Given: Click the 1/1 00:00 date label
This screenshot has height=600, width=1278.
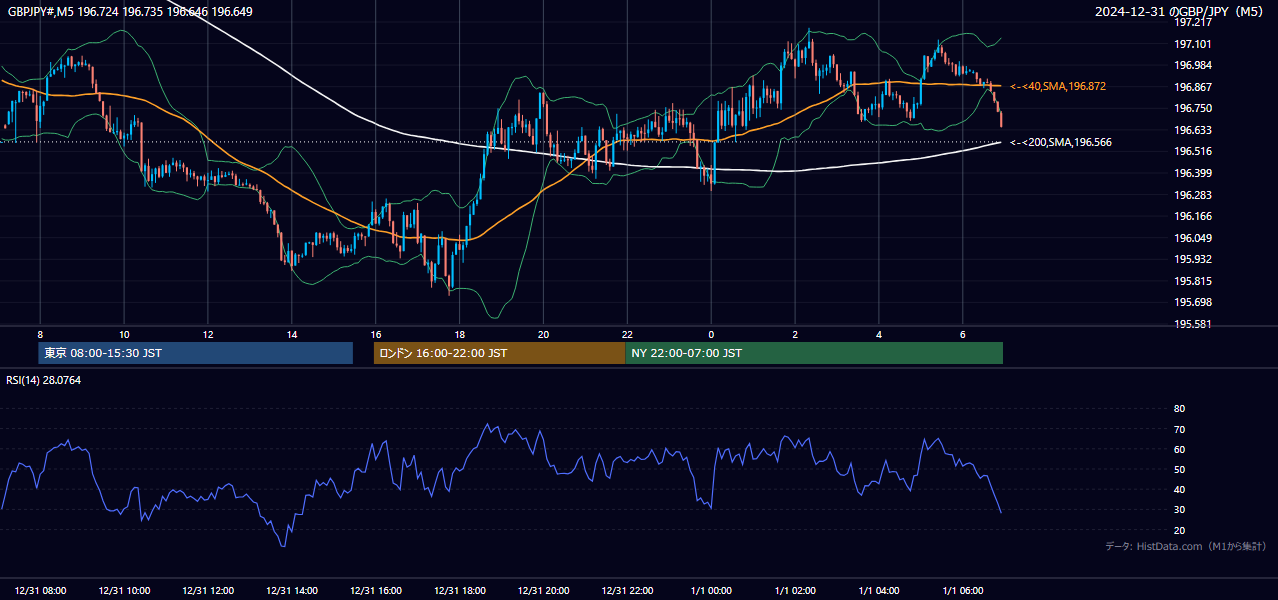Looking at the screenshot, I should [x=711, y=591].
